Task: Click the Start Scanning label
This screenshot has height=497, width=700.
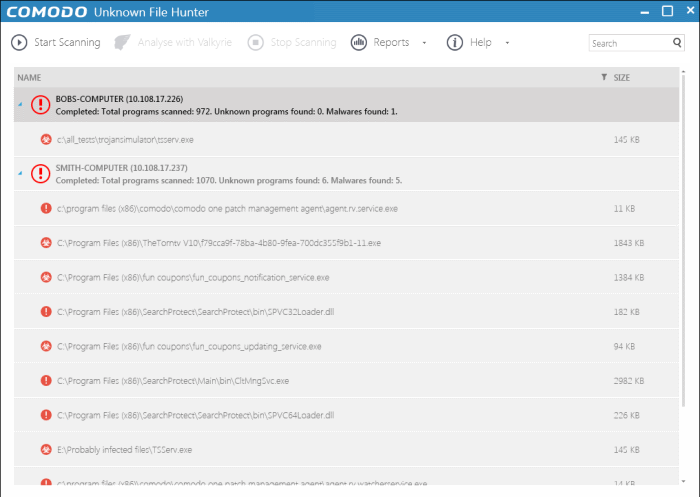Action: (67, 42)
